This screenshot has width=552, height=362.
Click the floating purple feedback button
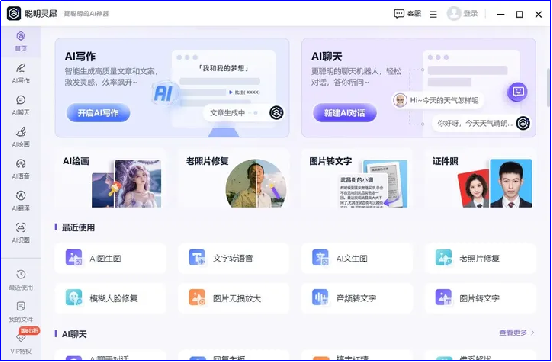[x=517, y=92]
